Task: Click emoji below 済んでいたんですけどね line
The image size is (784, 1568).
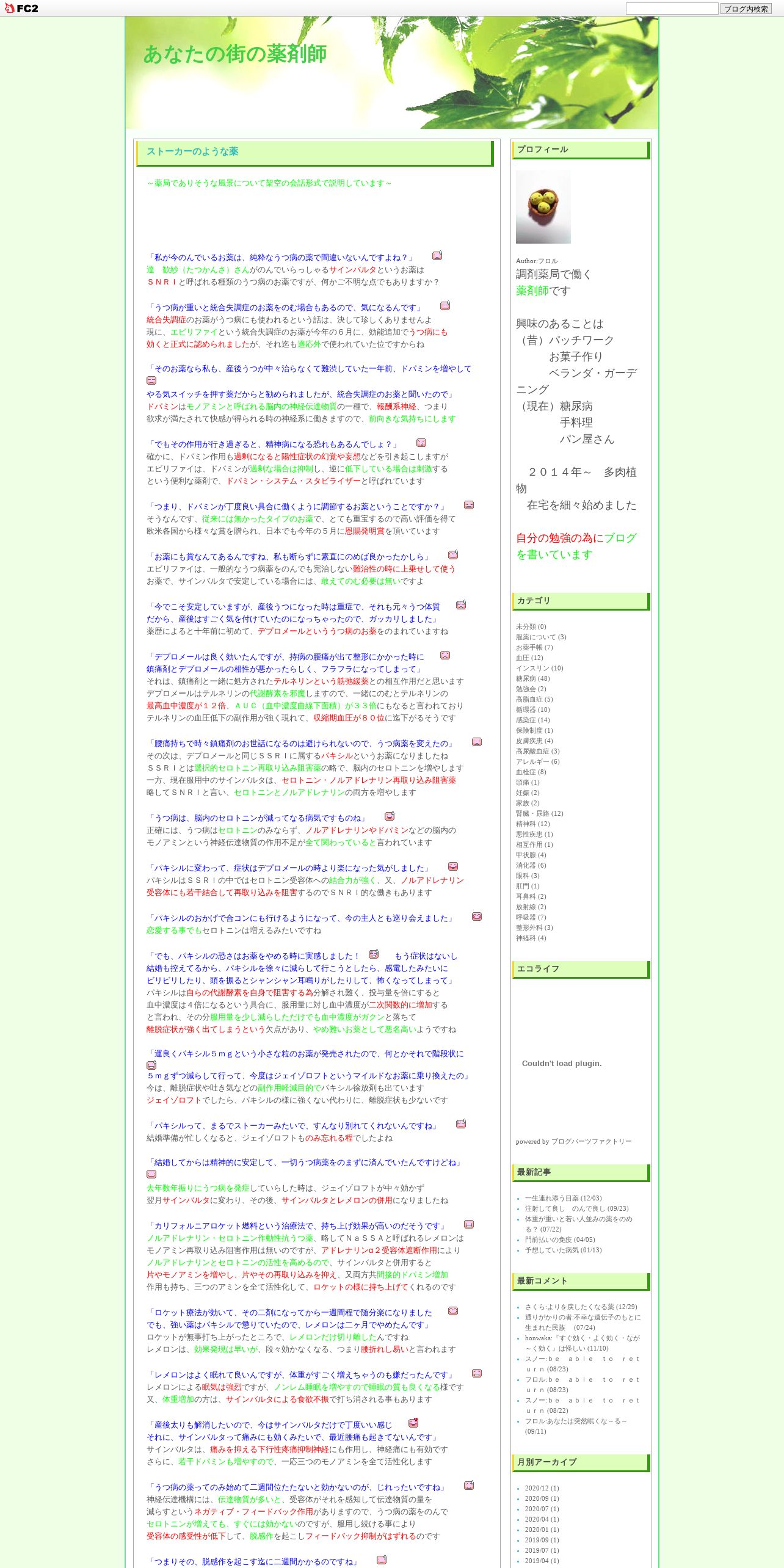Action: (x=151, y=1174)
